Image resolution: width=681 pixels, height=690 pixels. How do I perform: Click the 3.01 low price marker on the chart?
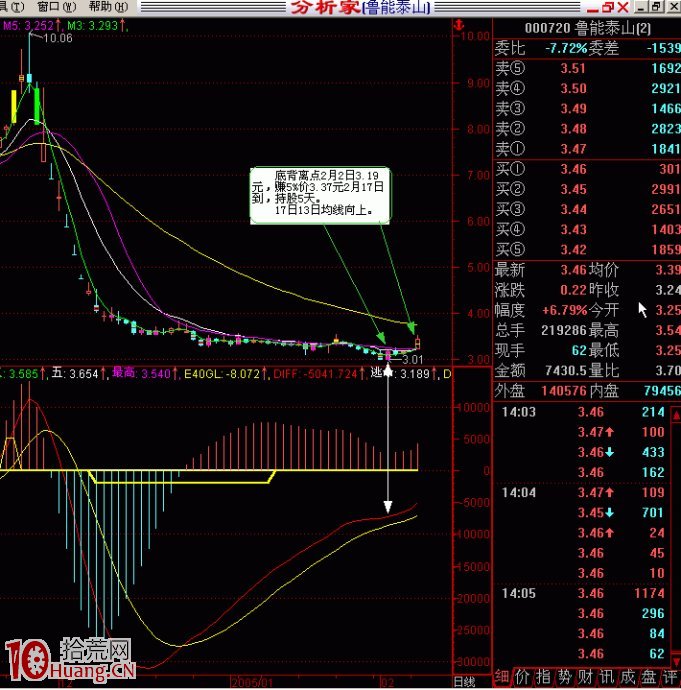(412, 360)
